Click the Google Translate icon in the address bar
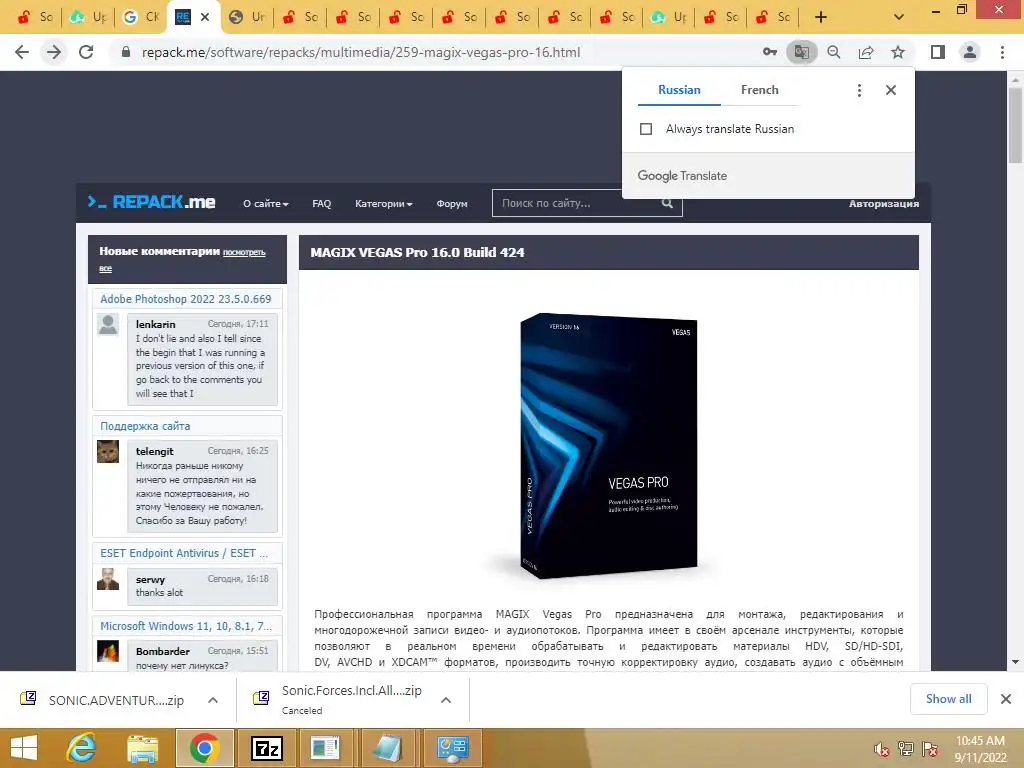1024x768 pixels. (802, 52)
